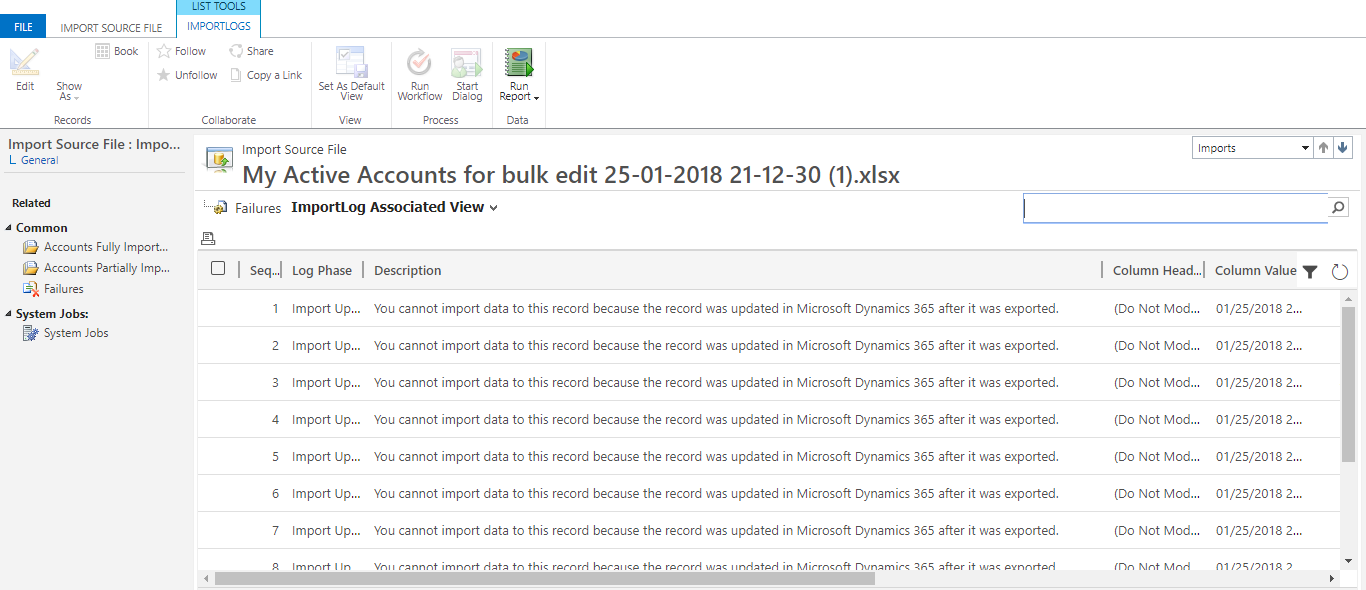The height and width of the screenshot is (590, 1366).
Task: Toggle the select-all checkbox in grid header
Action: pos(218,269)
